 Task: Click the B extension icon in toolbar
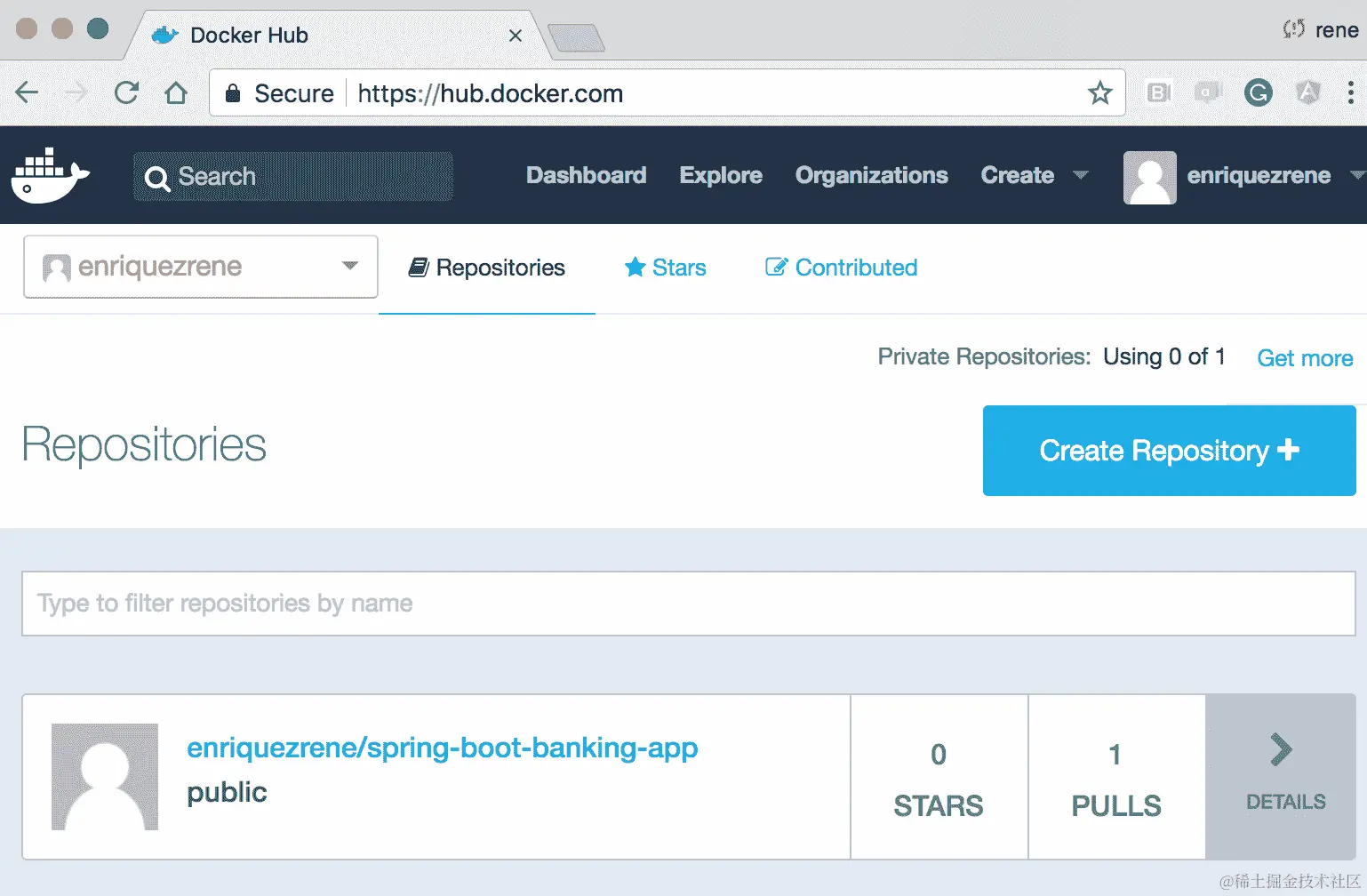coord(1159,92)
